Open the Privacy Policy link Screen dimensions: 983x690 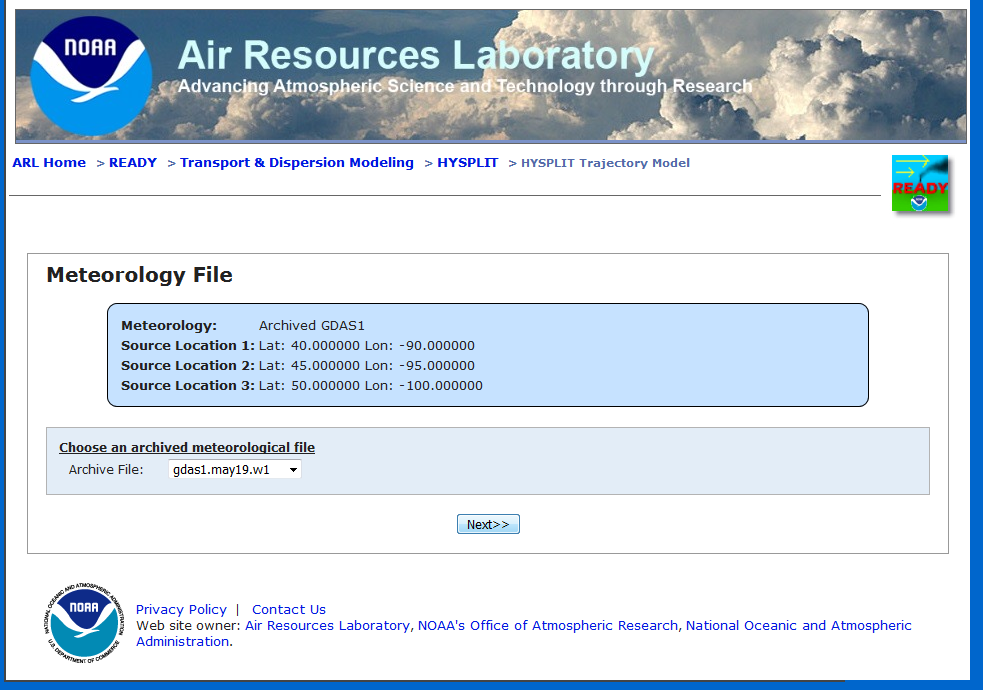coord(181,609)
